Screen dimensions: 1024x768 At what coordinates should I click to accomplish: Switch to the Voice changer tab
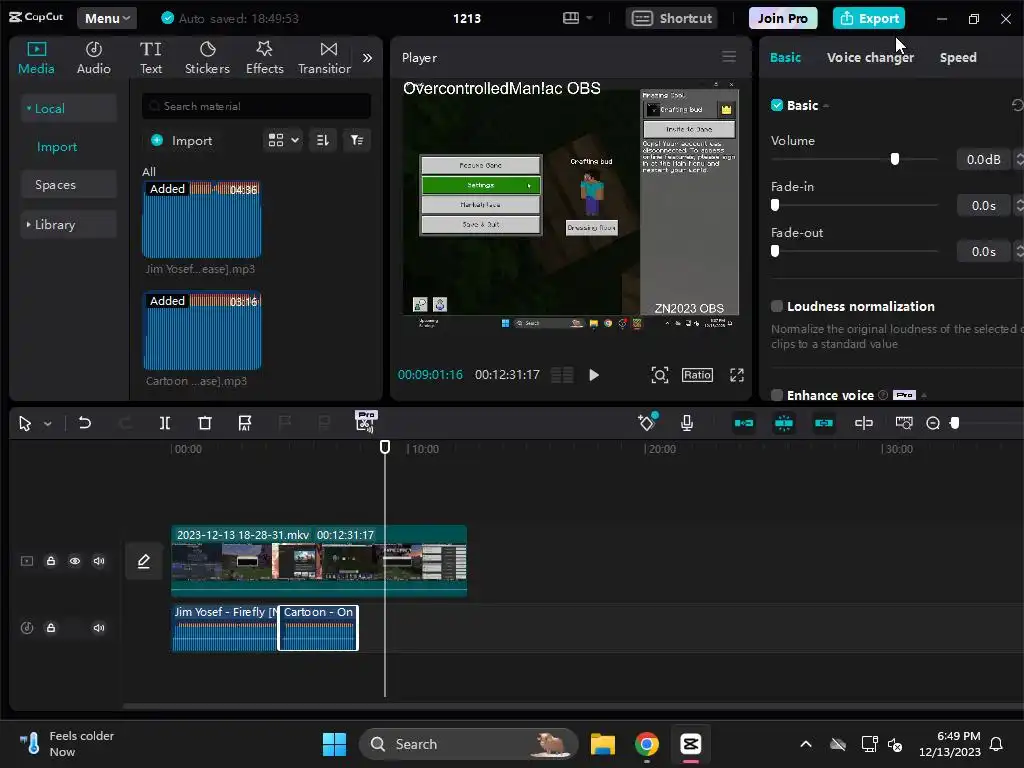point(871,57)
